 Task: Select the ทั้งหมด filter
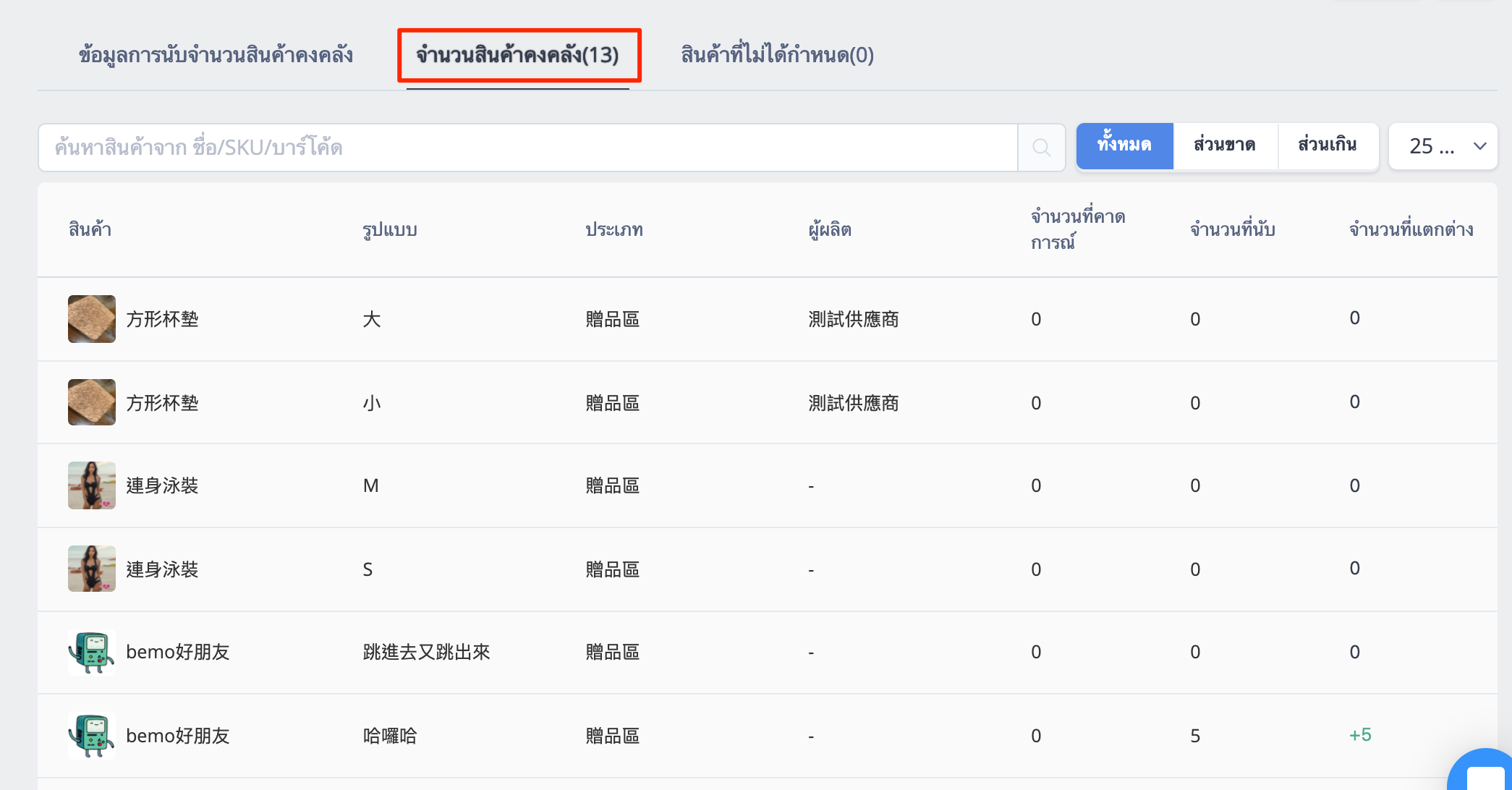coord(1125,146)
